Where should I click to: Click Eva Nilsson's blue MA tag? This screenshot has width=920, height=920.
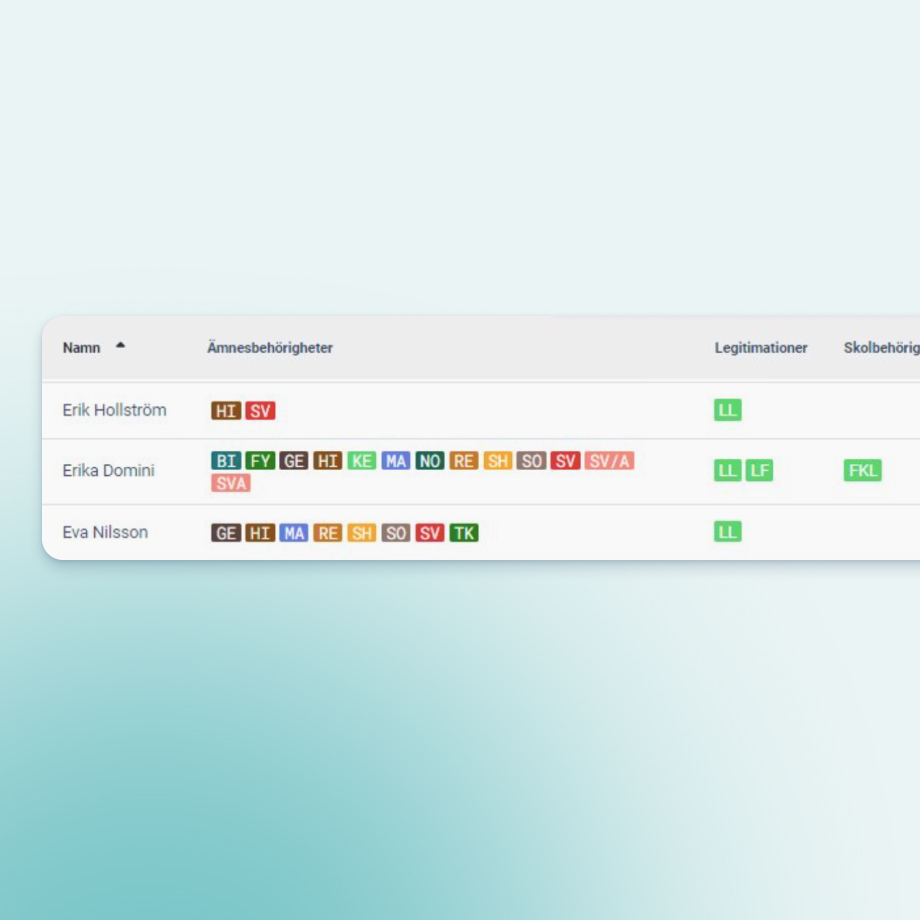(294, 533)
